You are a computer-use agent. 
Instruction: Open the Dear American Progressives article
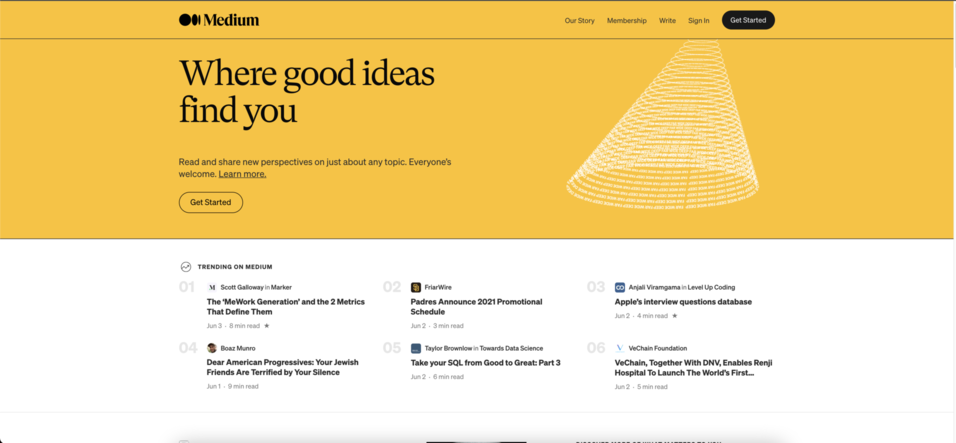coord(282,367)
